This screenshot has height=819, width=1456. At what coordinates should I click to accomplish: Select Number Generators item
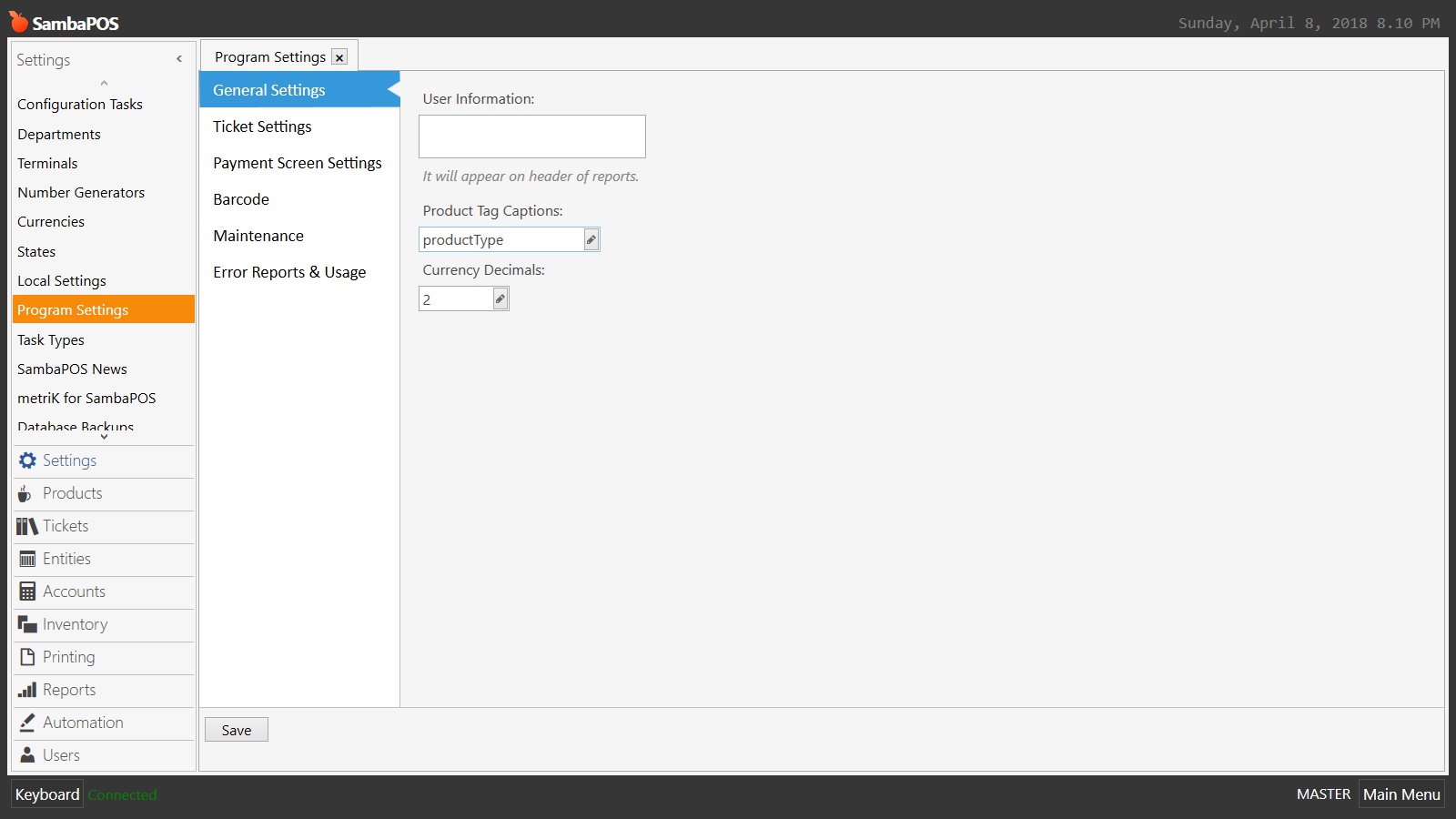(x=104, y=192)
